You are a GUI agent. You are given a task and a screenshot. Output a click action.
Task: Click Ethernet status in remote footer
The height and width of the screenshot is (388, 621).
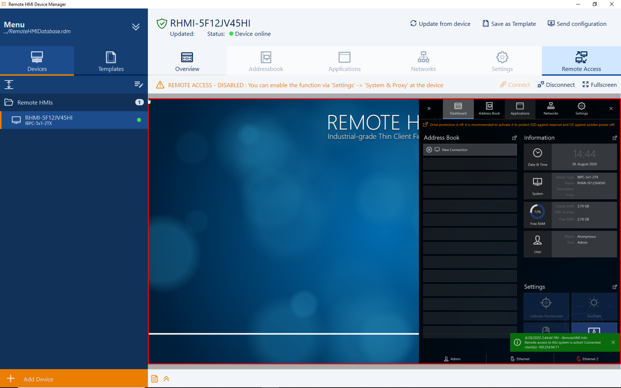tap(520, 359)
